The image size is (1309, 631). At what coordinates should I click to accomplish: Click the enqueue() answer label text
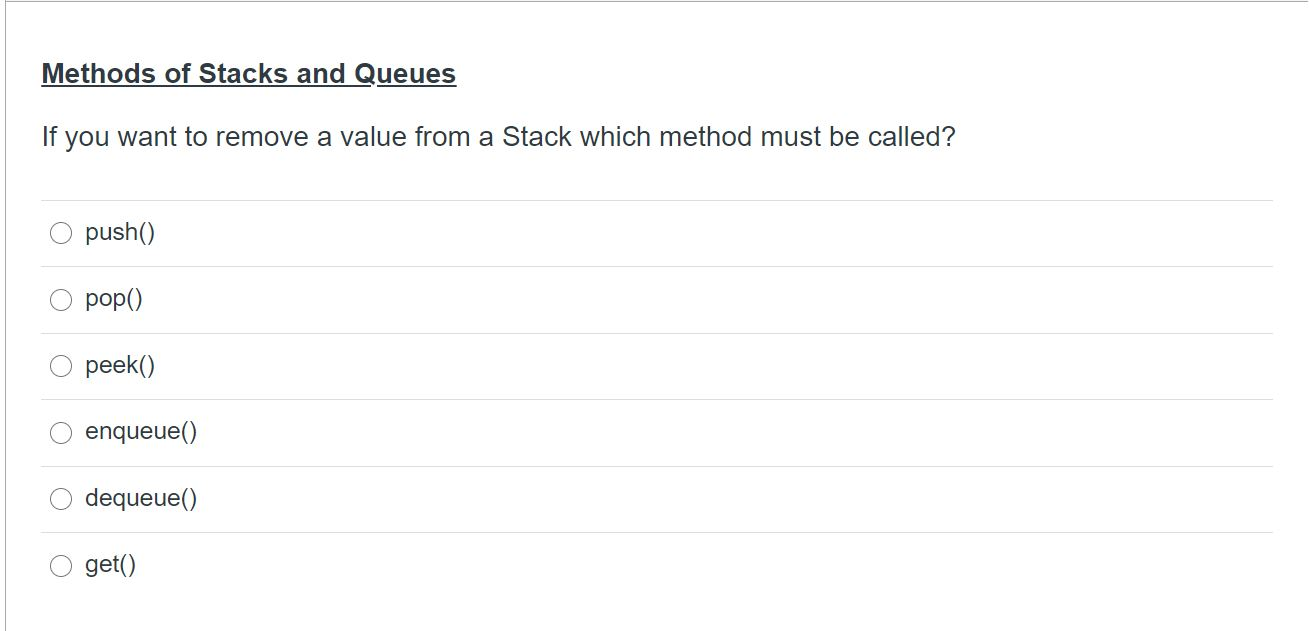point(141,432)
